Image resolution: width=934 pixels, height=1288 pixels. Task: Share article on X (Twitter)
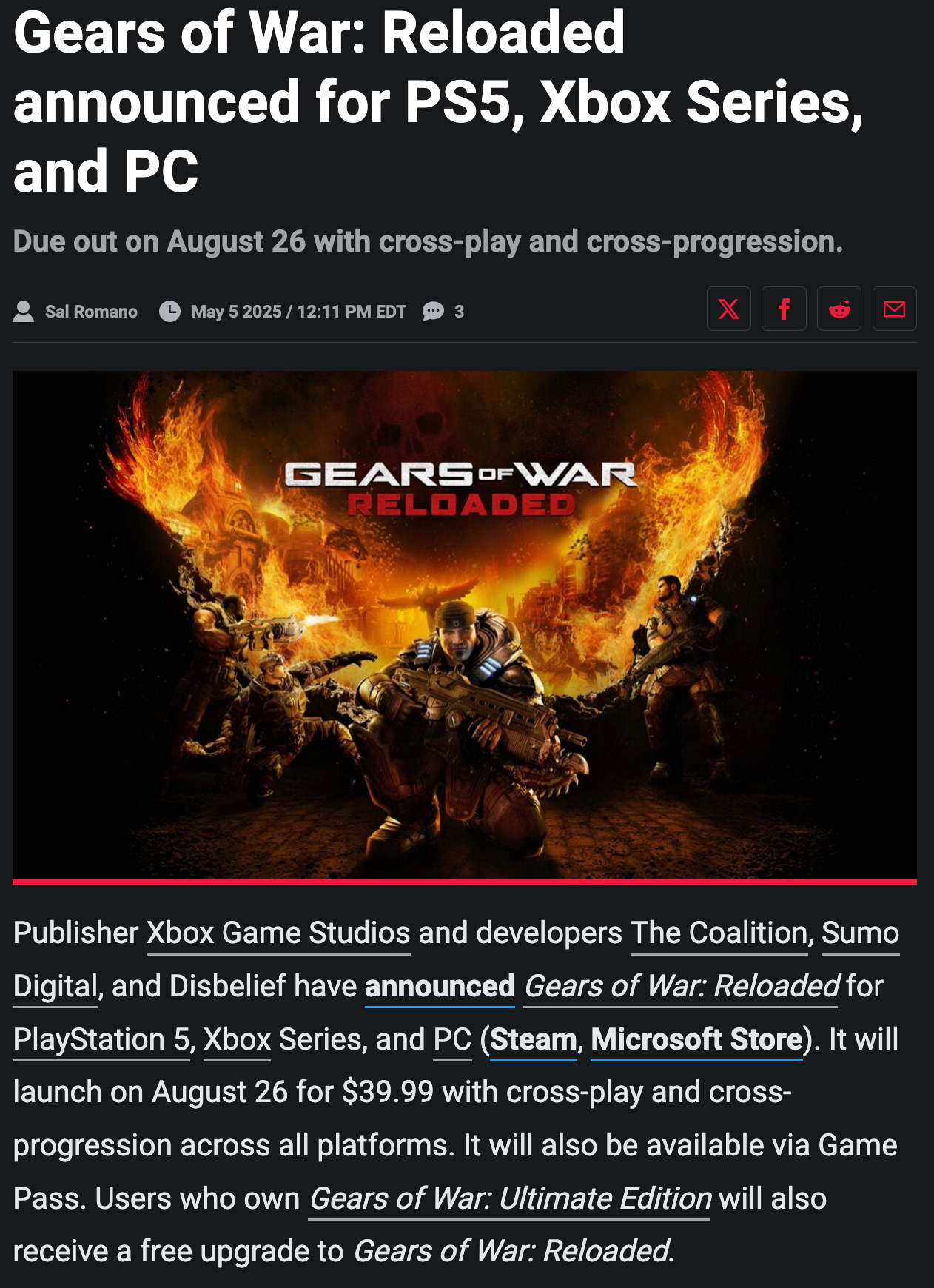(x=729, y=309)
